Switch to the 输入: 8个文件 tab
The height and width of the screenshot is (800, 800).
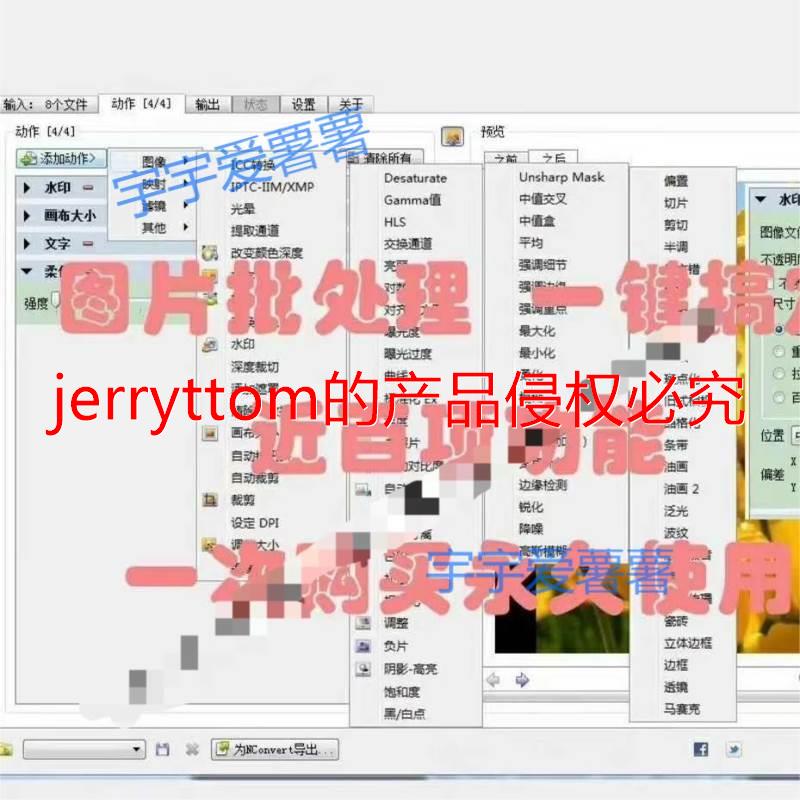click(49, 105)
